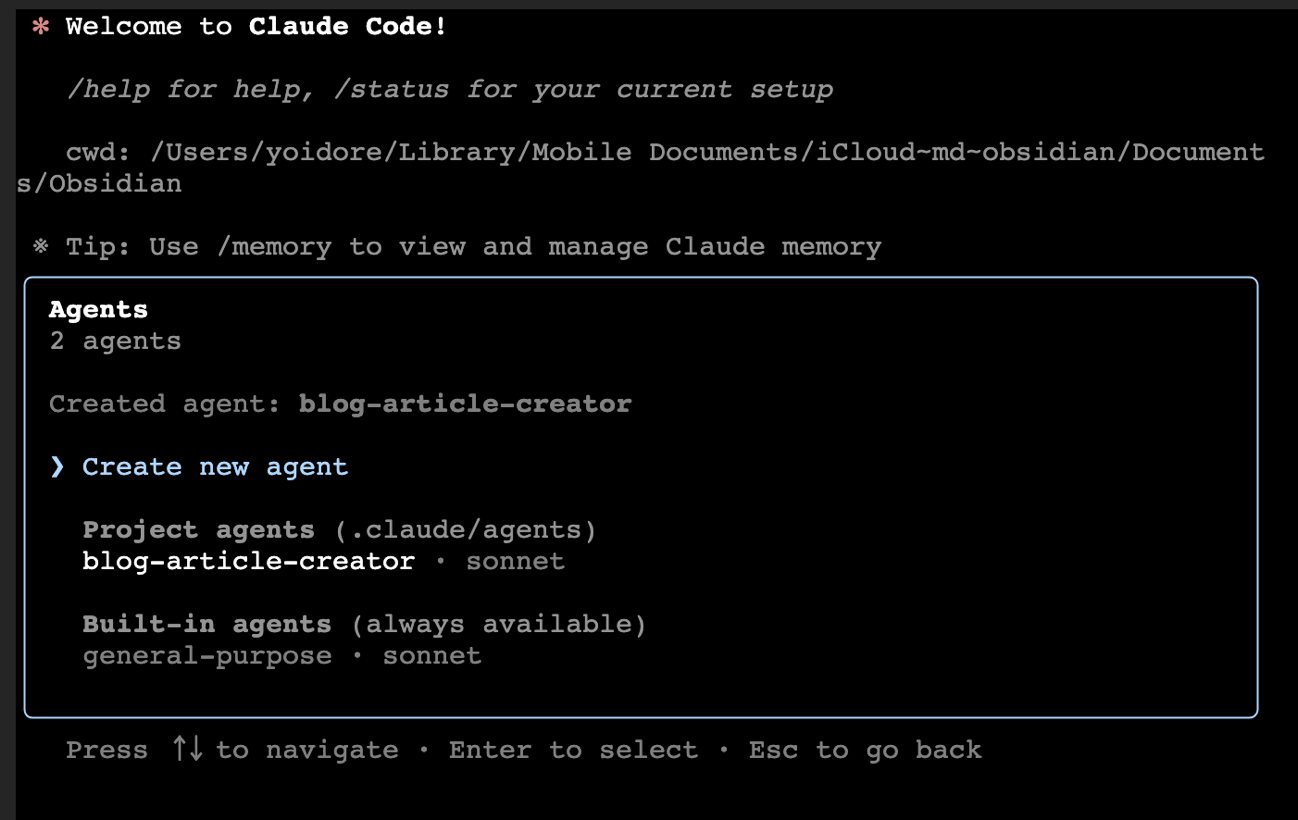
Task: Click the Agents panel heading
Action: pyautogui.click(x=98, y=310)
